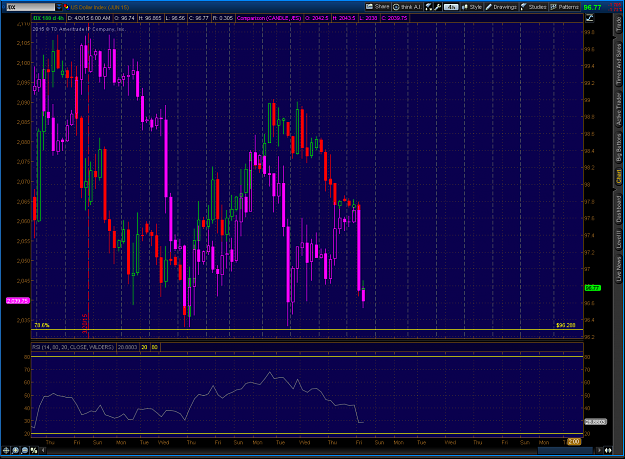Click the percent scale icon
The height and width of the screenshot is (459, 625).
coord(34,450)
